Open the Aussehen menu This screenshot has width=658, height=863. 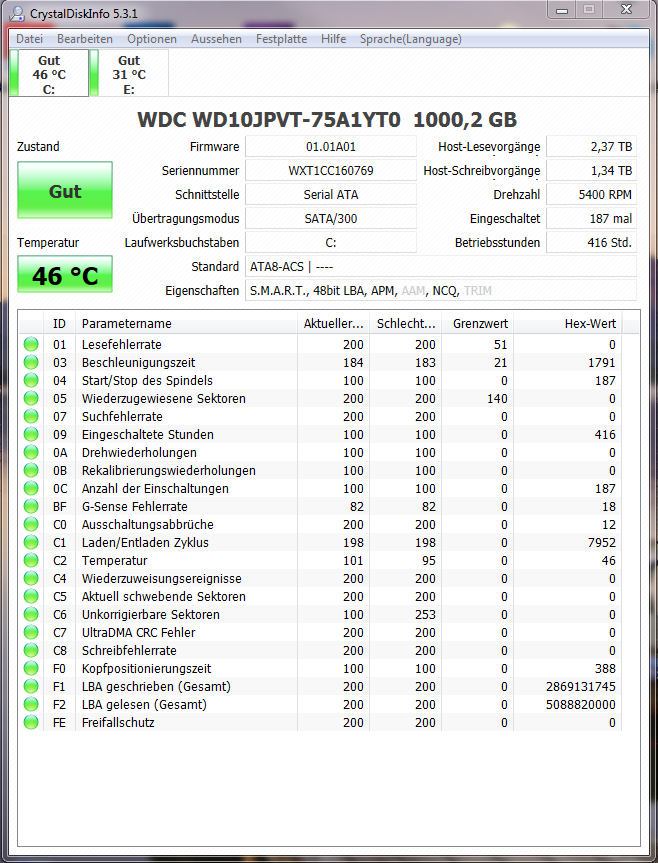pos(216,39)
